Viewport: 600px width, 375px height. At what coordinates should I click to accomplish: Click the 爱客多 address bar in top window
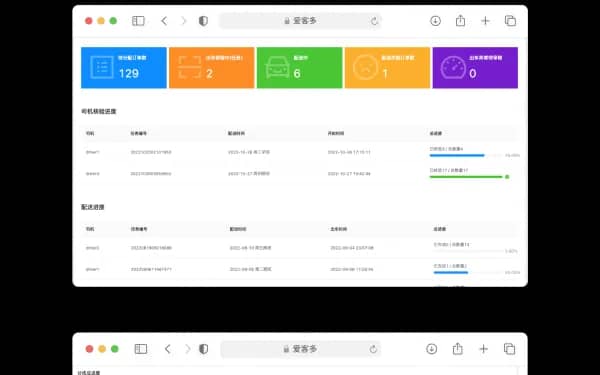300,21
